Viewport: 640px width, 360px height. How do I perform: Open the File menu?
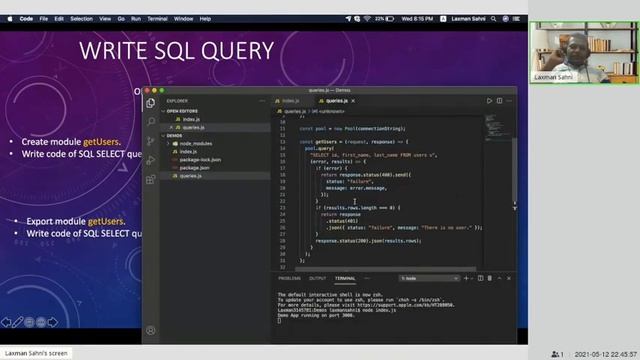(x=44, y=19)
